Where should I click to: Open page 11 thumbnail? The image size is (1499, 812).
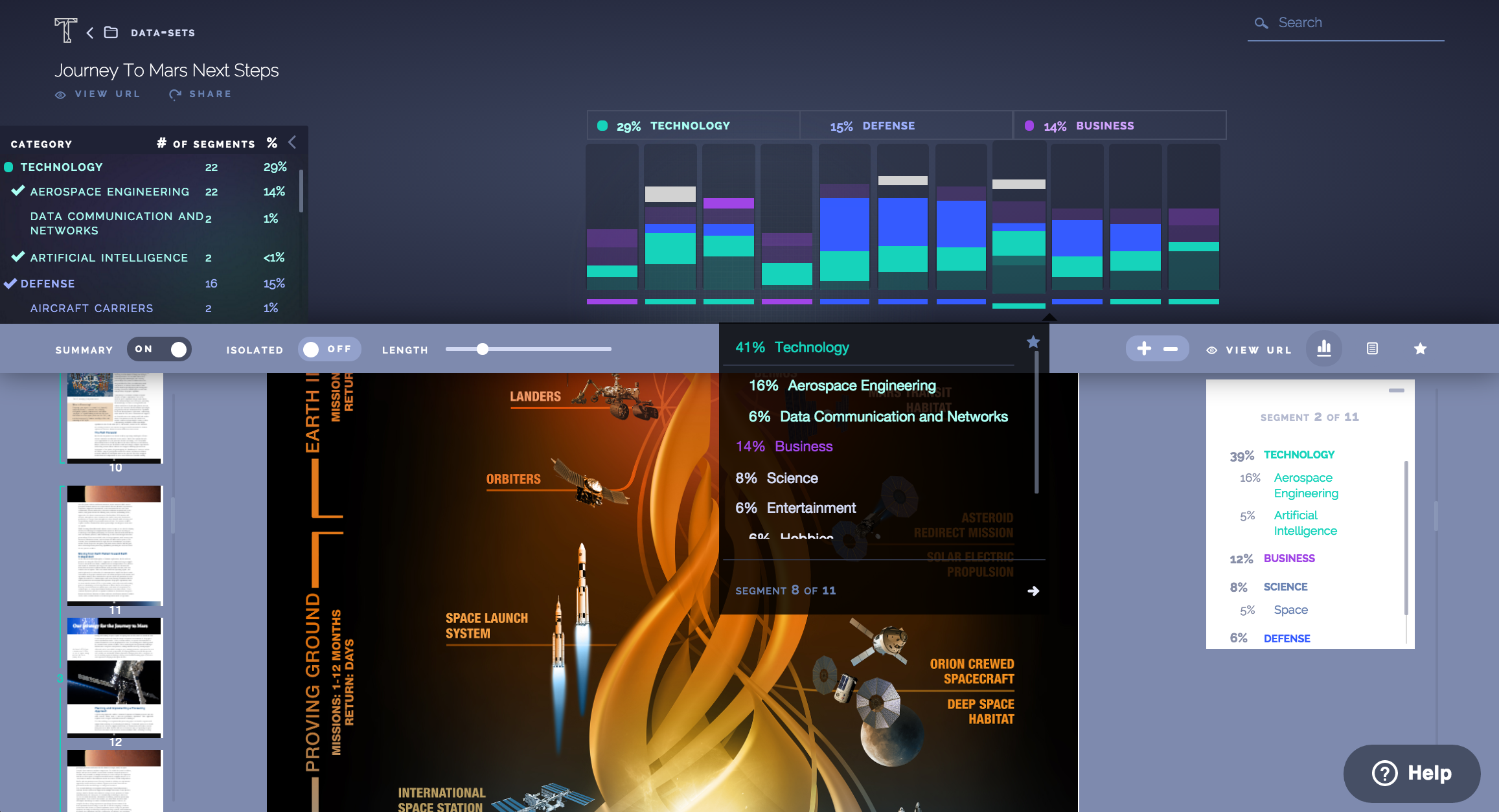115,545
